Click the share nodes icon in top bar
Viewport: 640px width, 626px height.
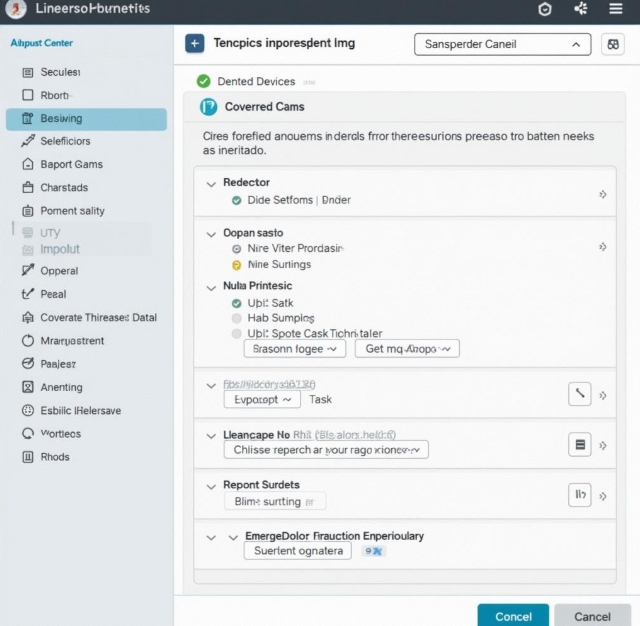click(x=581, y=9)
